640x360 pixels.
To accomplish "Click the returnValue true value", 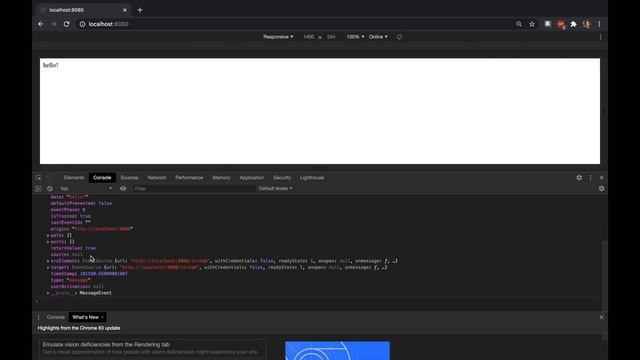I will pyautogui.click(x=91, y=248).
